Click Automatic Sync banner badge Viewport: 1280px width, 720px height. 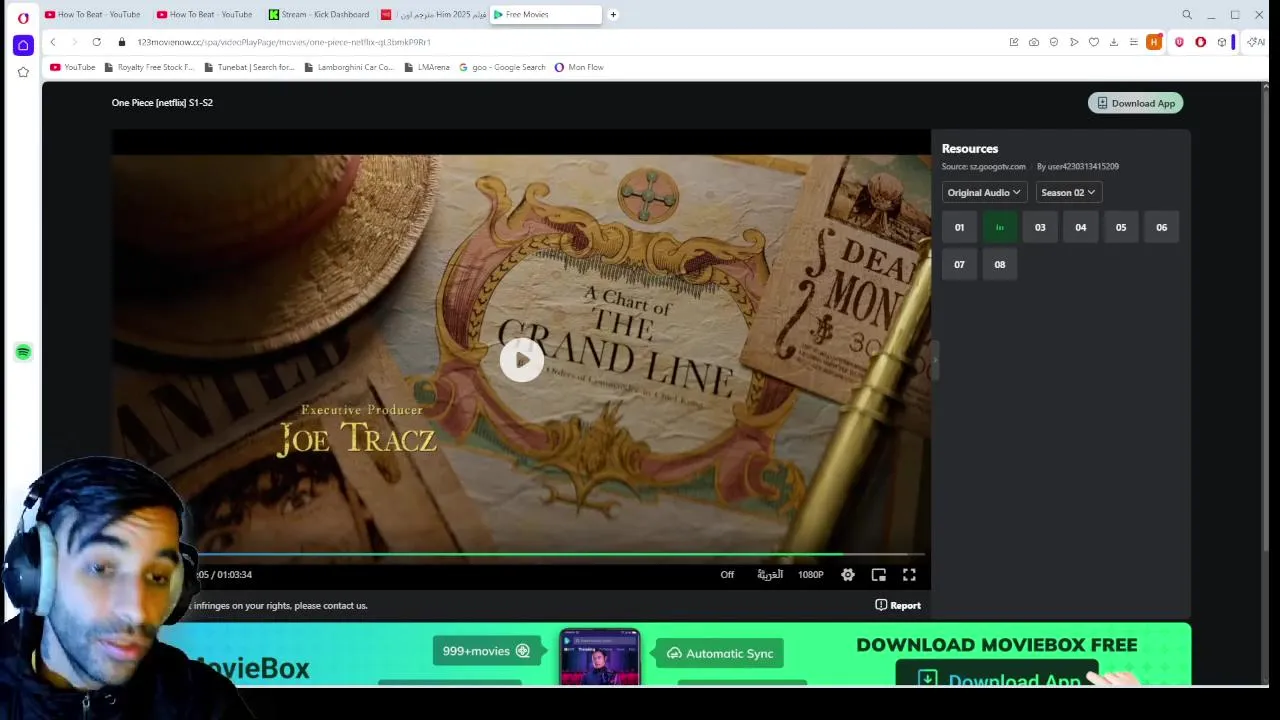coord(719,653)
